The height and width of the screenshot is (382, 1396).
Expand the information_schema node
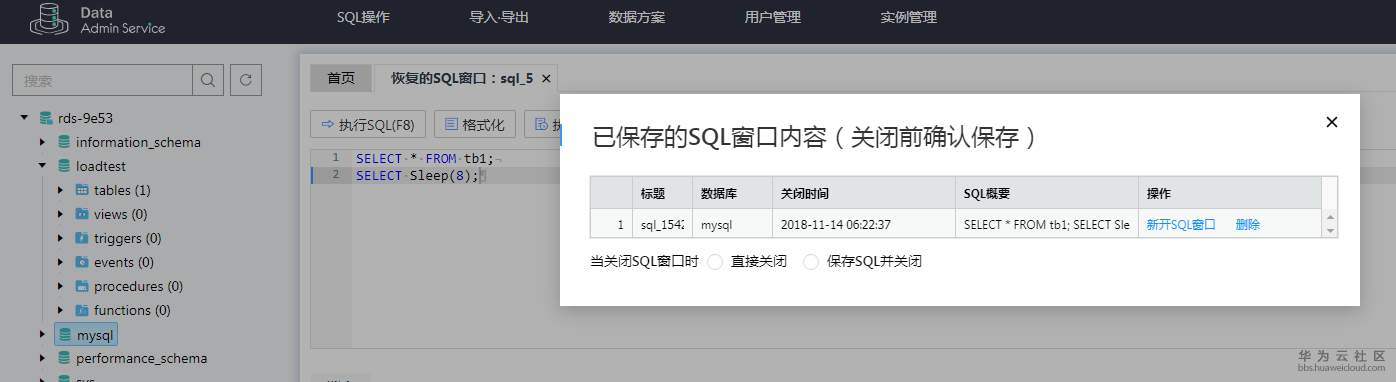(x=43, y=142)
